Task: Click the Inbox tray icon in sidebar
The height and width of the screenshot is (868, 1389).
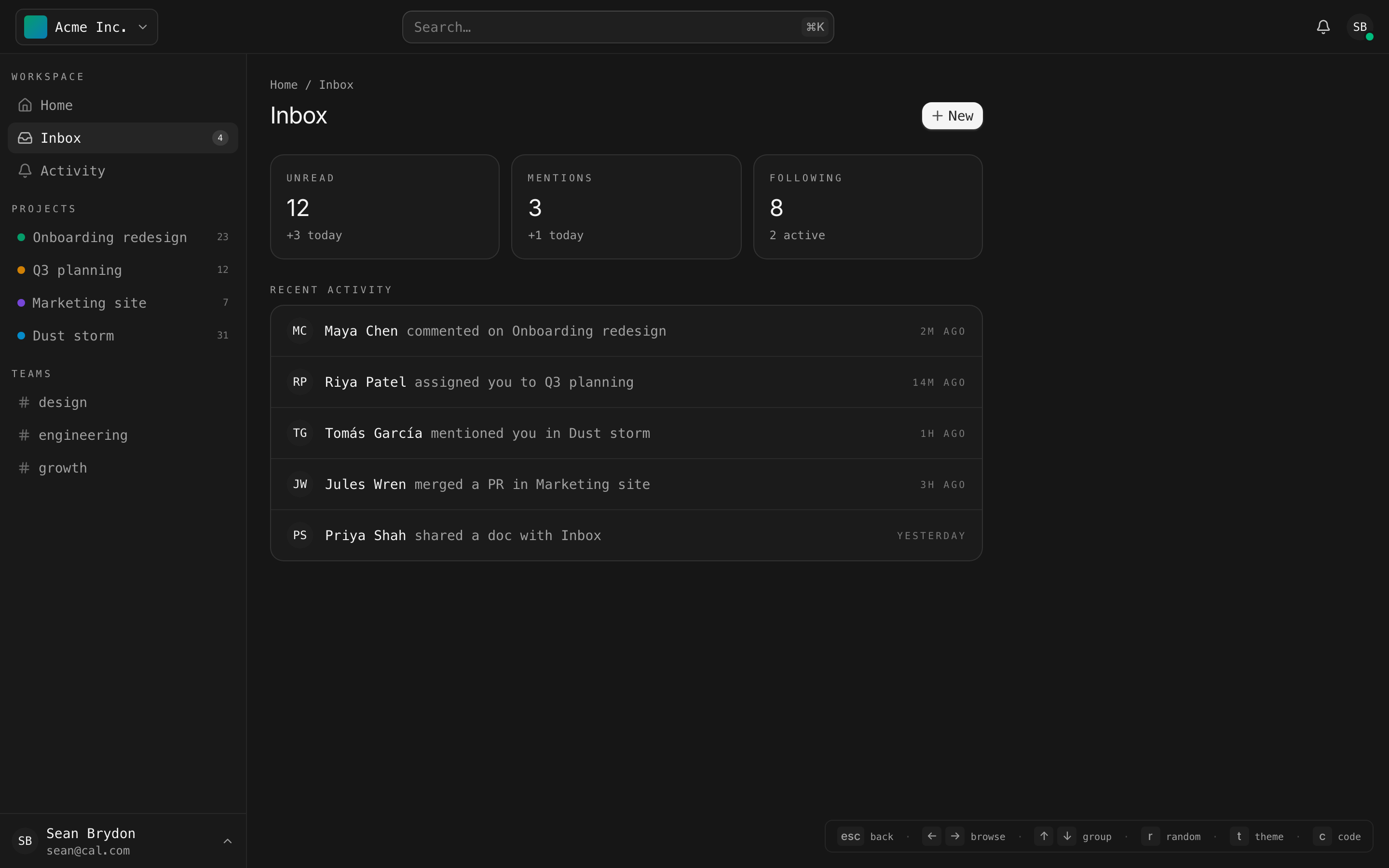Action: click(25, 138)
